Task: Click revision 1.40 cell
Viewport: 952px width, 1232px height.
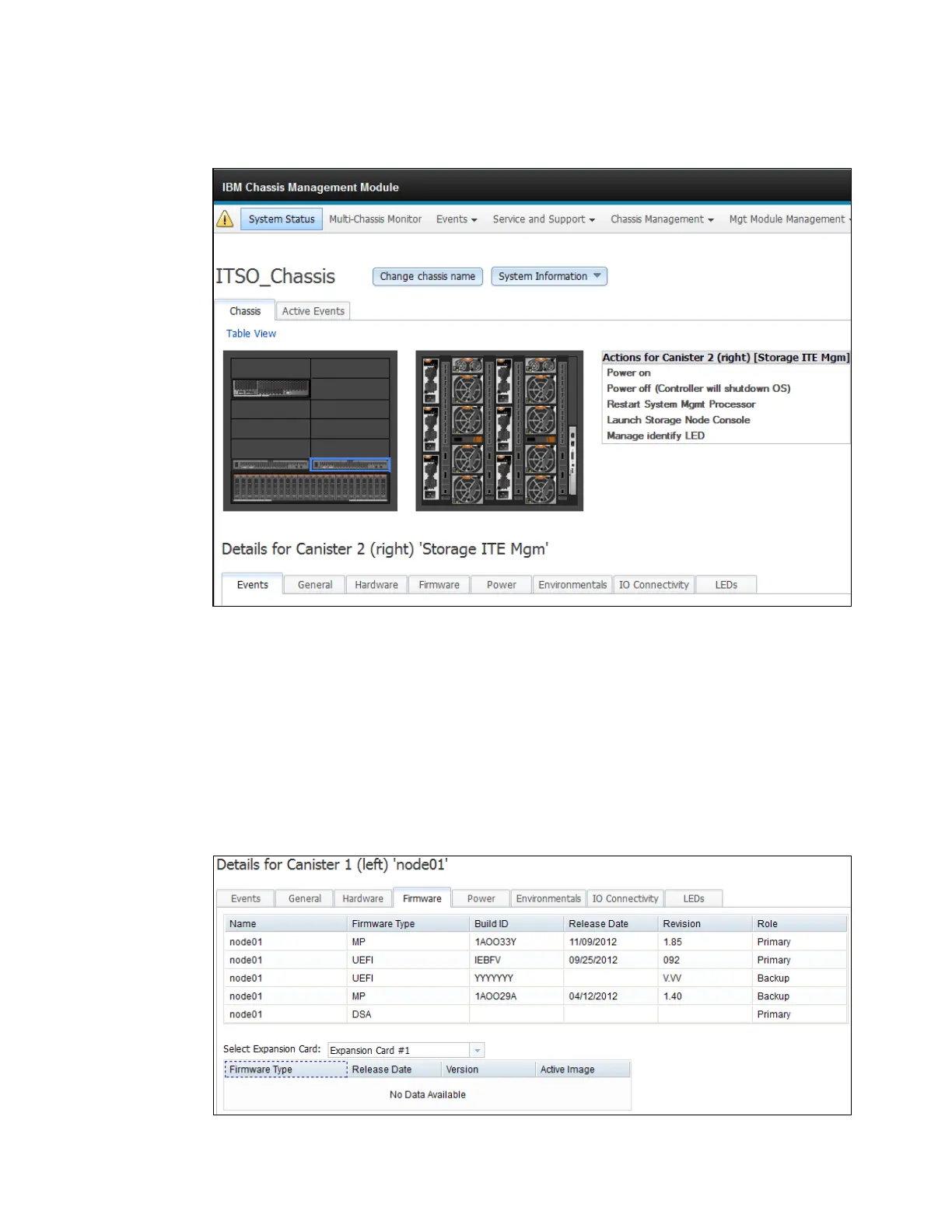Action: pos(705,996)
